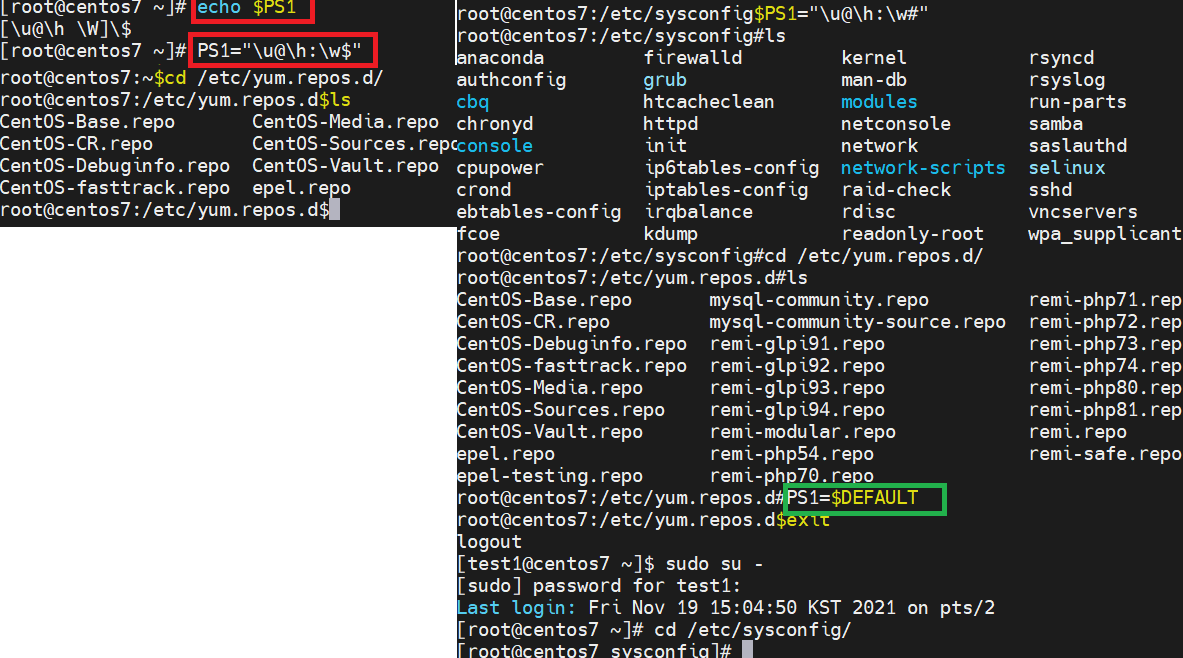The height and width of the screenshot is (658, 1183).
Task: Click the 'remi.repo' file name
Action: (x=1077, y=432)
